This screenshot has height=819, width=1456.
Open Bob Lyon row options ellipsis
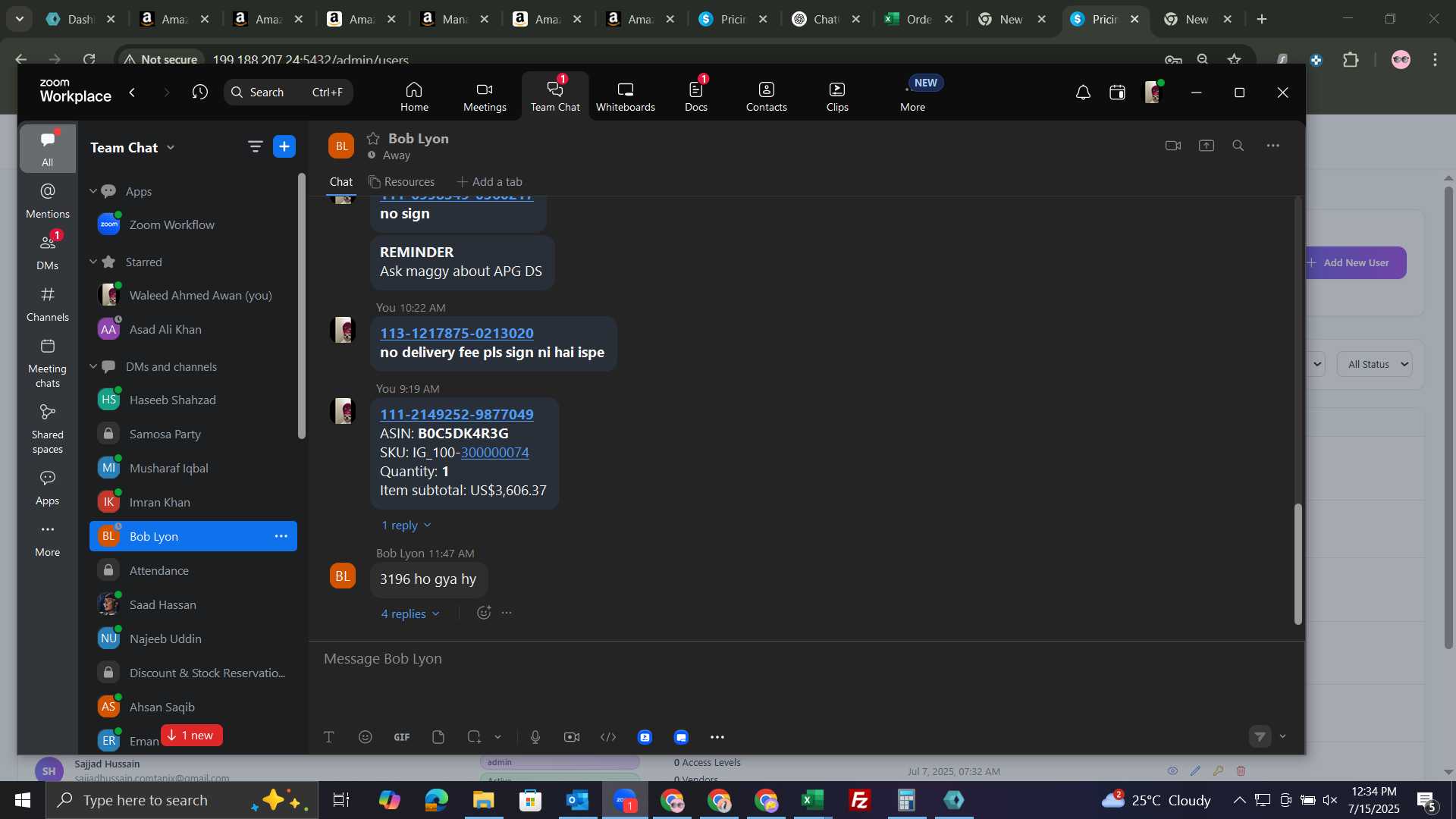281,536
